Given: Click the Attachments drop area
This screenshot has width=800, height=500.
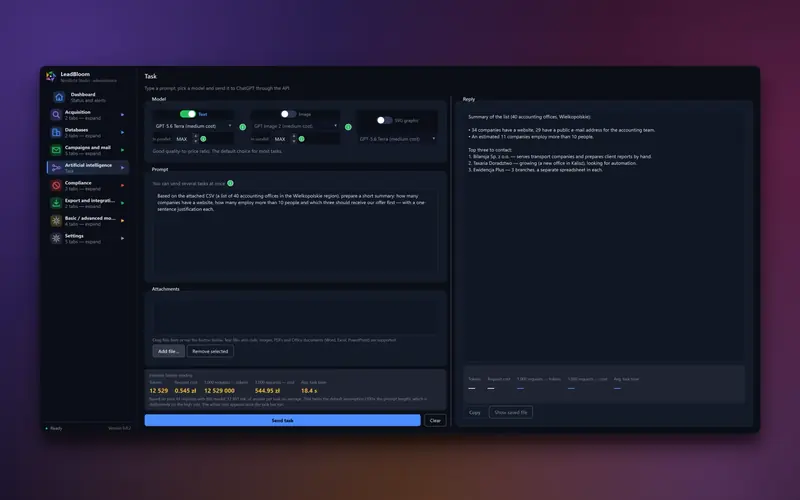Looking at the screenshot, I should 295,316.
